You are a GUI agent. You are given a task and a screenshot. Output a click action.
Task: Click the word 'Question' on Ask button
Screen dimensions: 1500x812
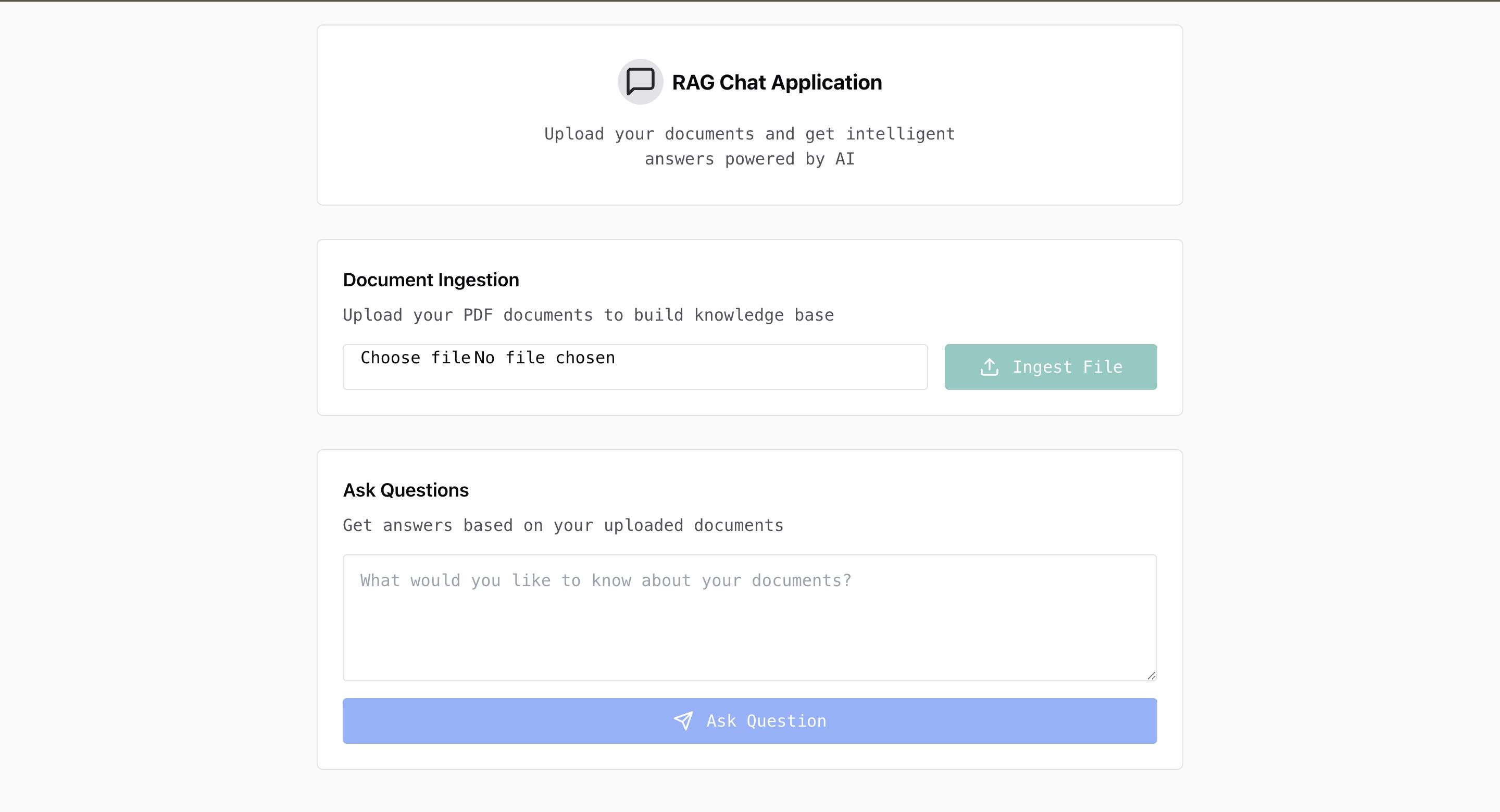point(786,720)
